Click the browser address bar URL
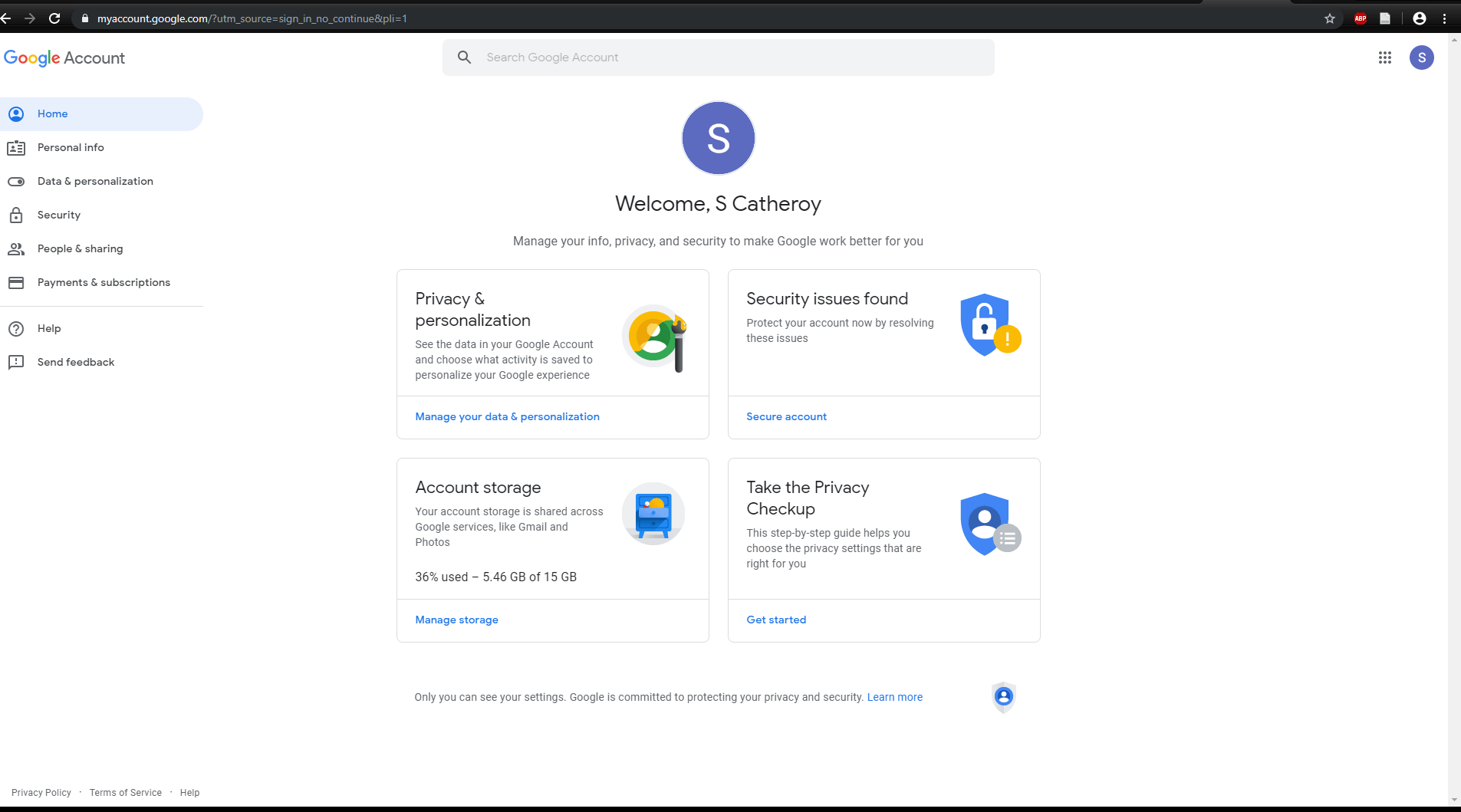 click(252, 18)
